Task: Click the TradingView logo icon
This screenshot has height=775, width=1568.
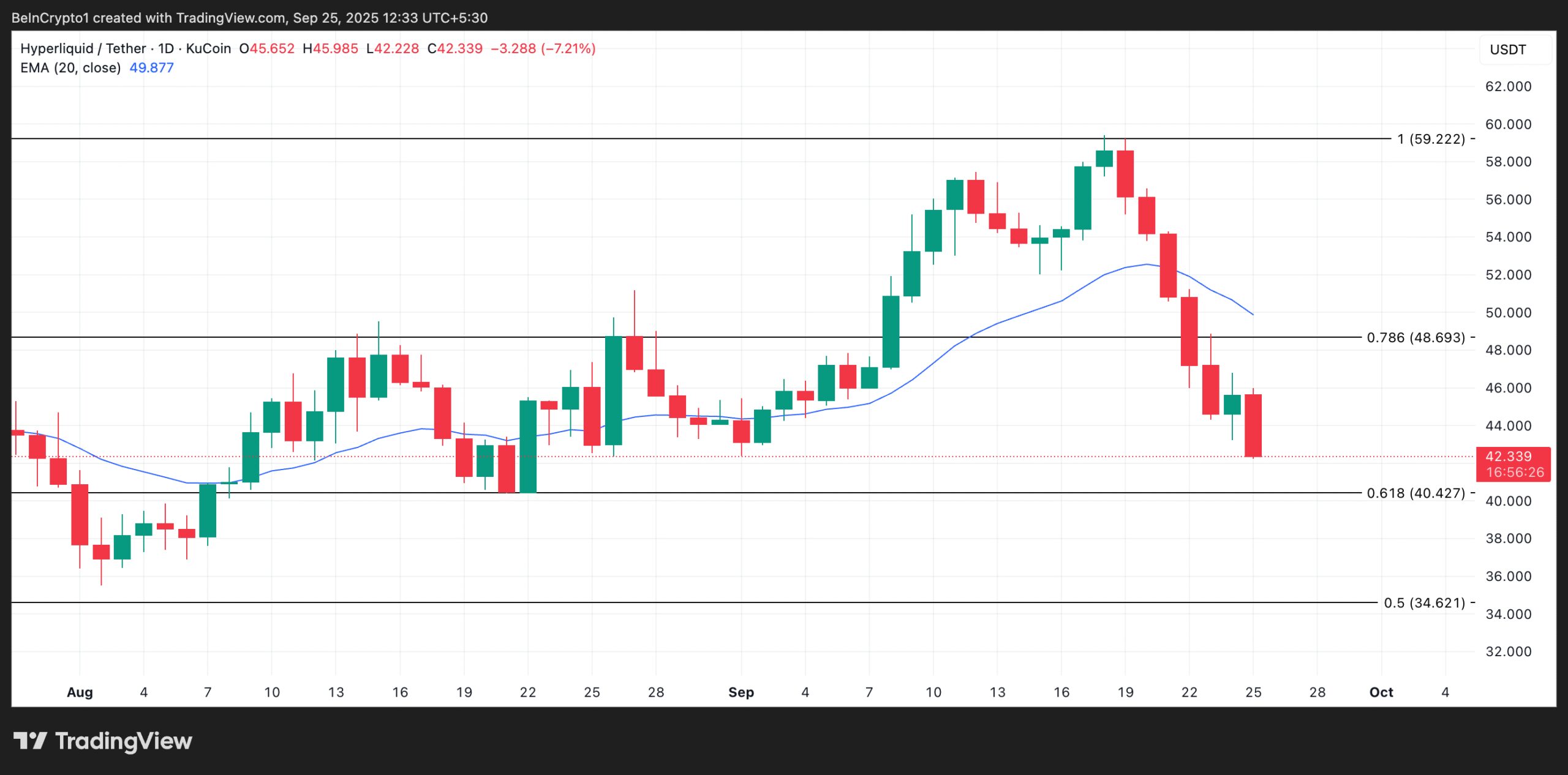Action: click(30, 741)
